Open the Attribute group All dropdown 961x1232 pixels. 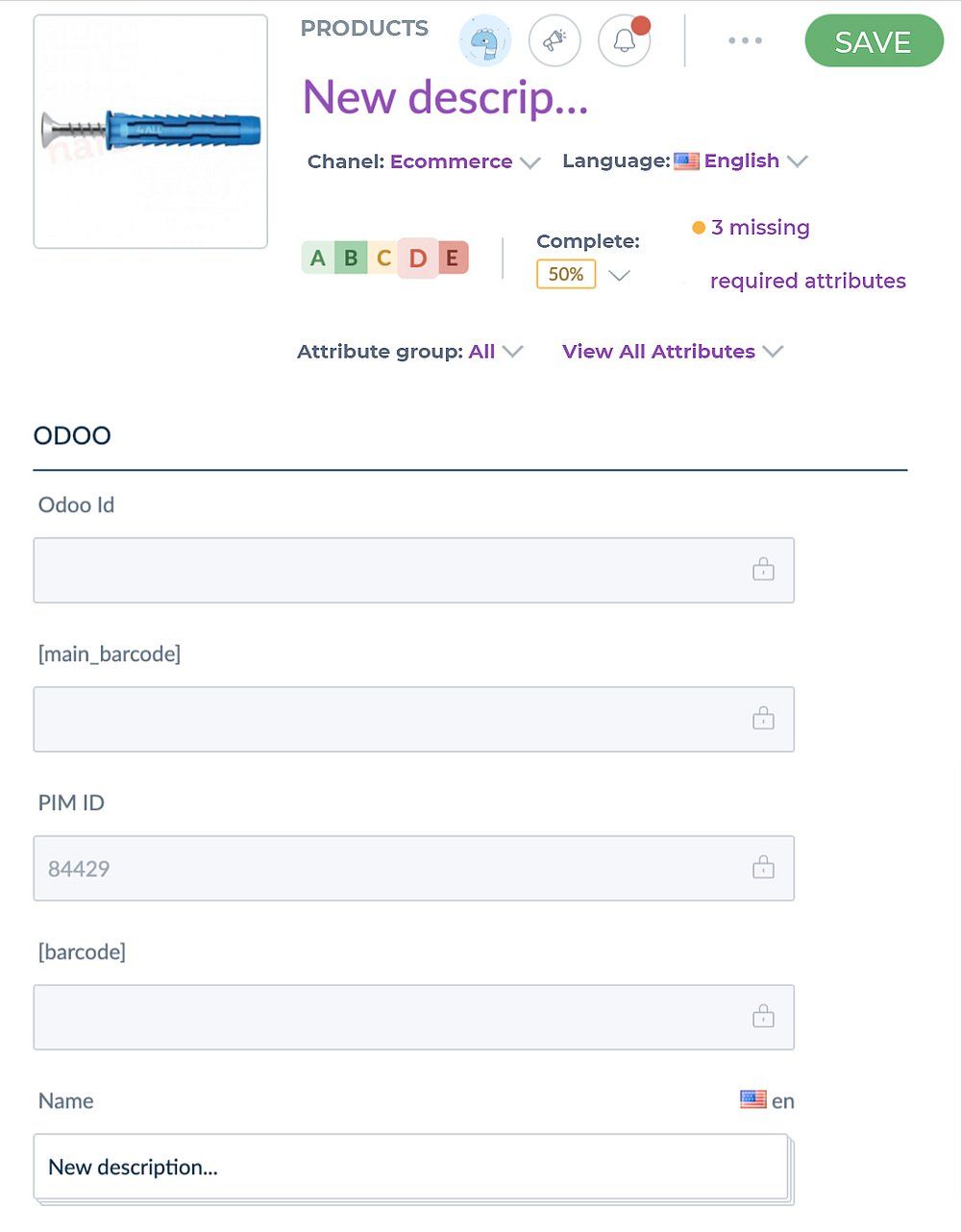pos(512,352)
